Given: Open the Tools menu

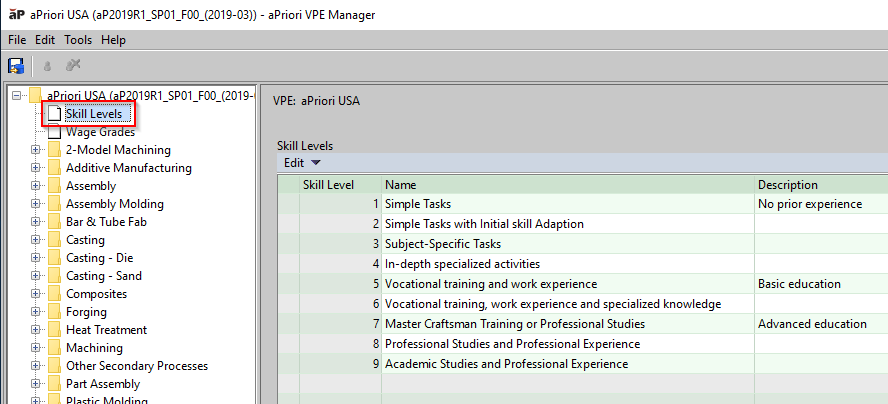Looking at the screenshot, I should pyautogui.click(x=78, y=40).
